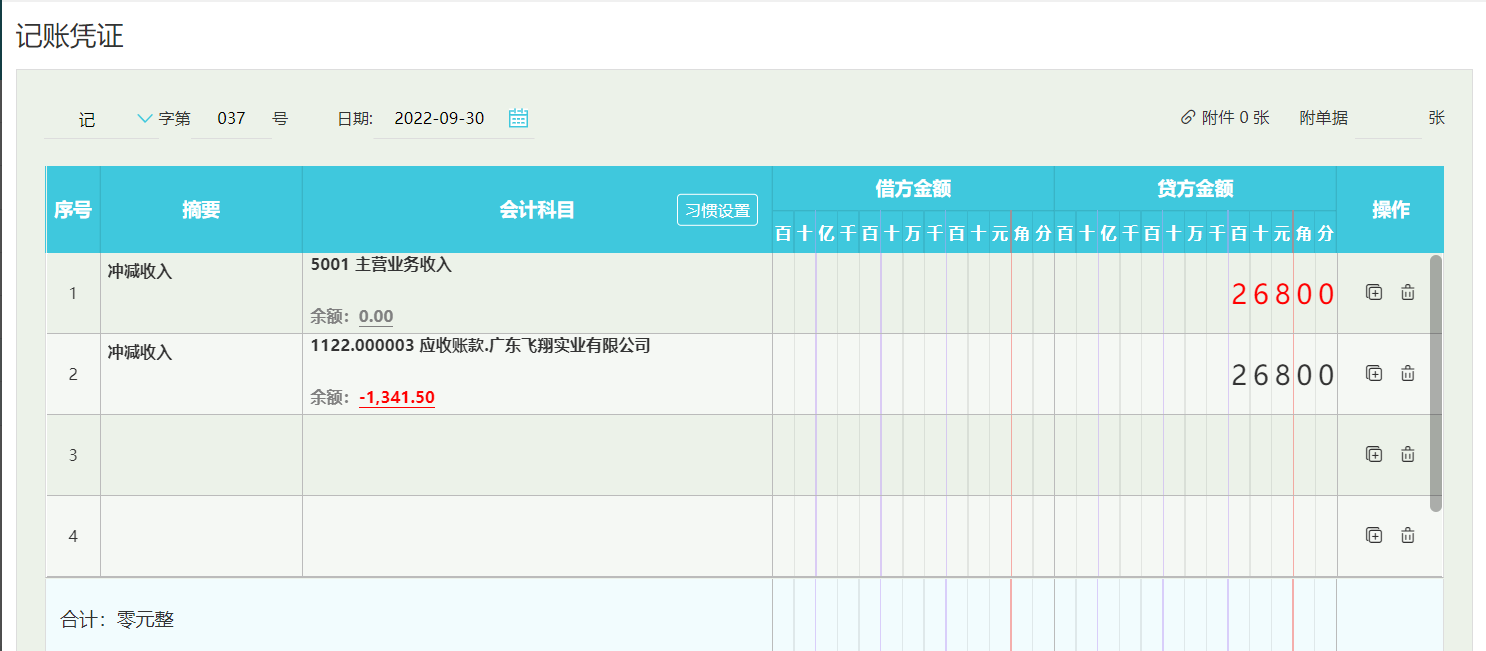Screen dimensions: 1486x651
Task: Open the 附件 0 张 attachments link
Action: (x=1235, y=118)
